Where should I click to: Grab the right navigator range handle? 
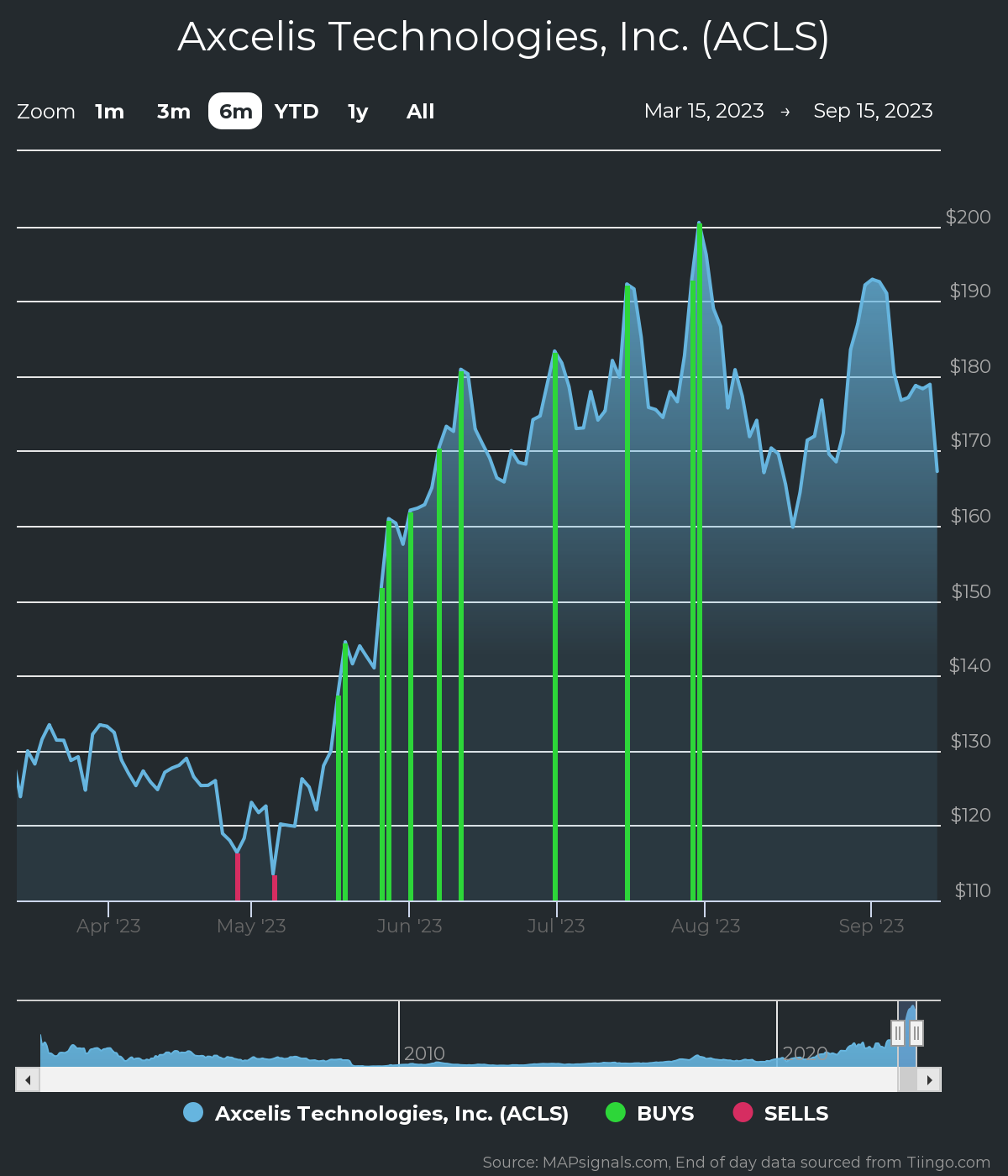pos(916,1033)
